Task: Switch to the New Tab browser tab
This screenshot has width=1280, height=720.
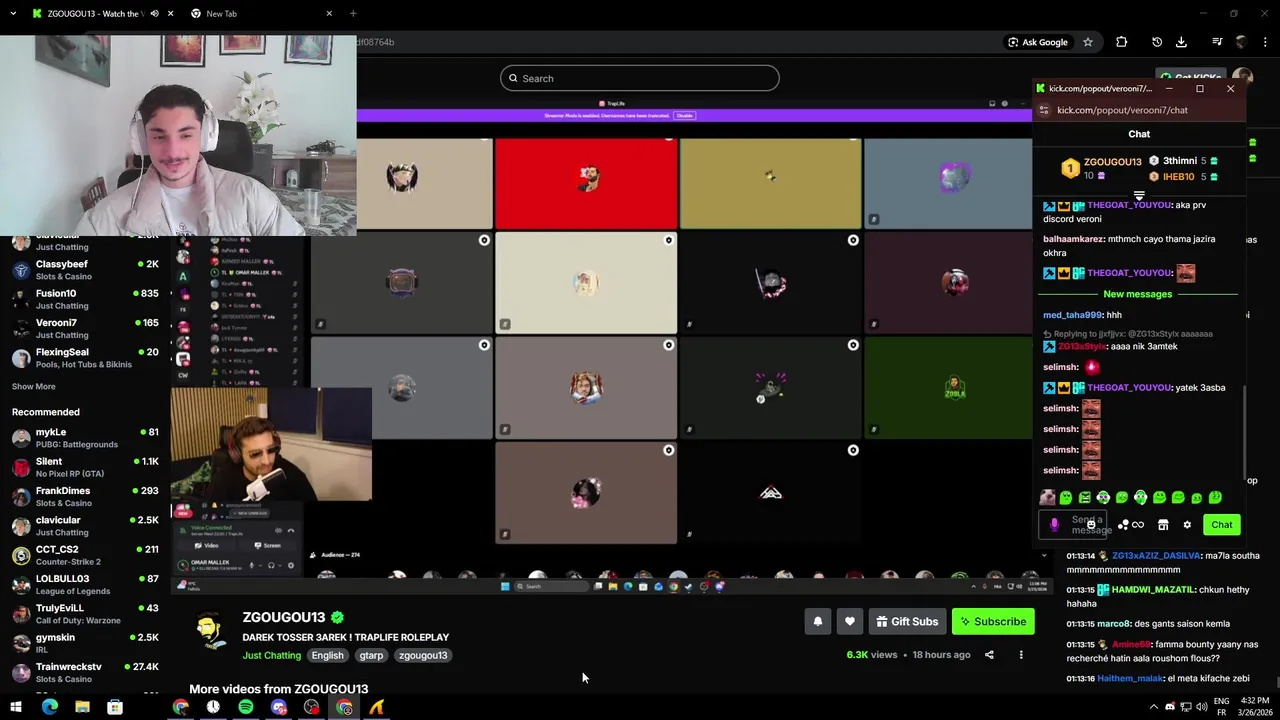Action: click(x=260, y=14)
